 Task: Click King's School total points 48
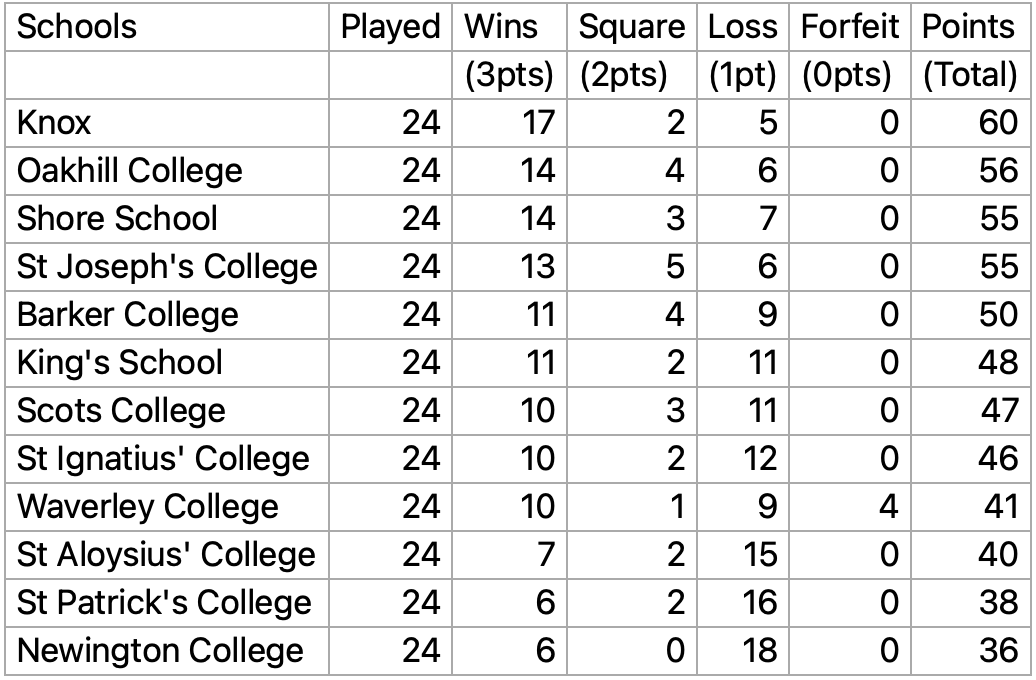click(x=998, y=363)
